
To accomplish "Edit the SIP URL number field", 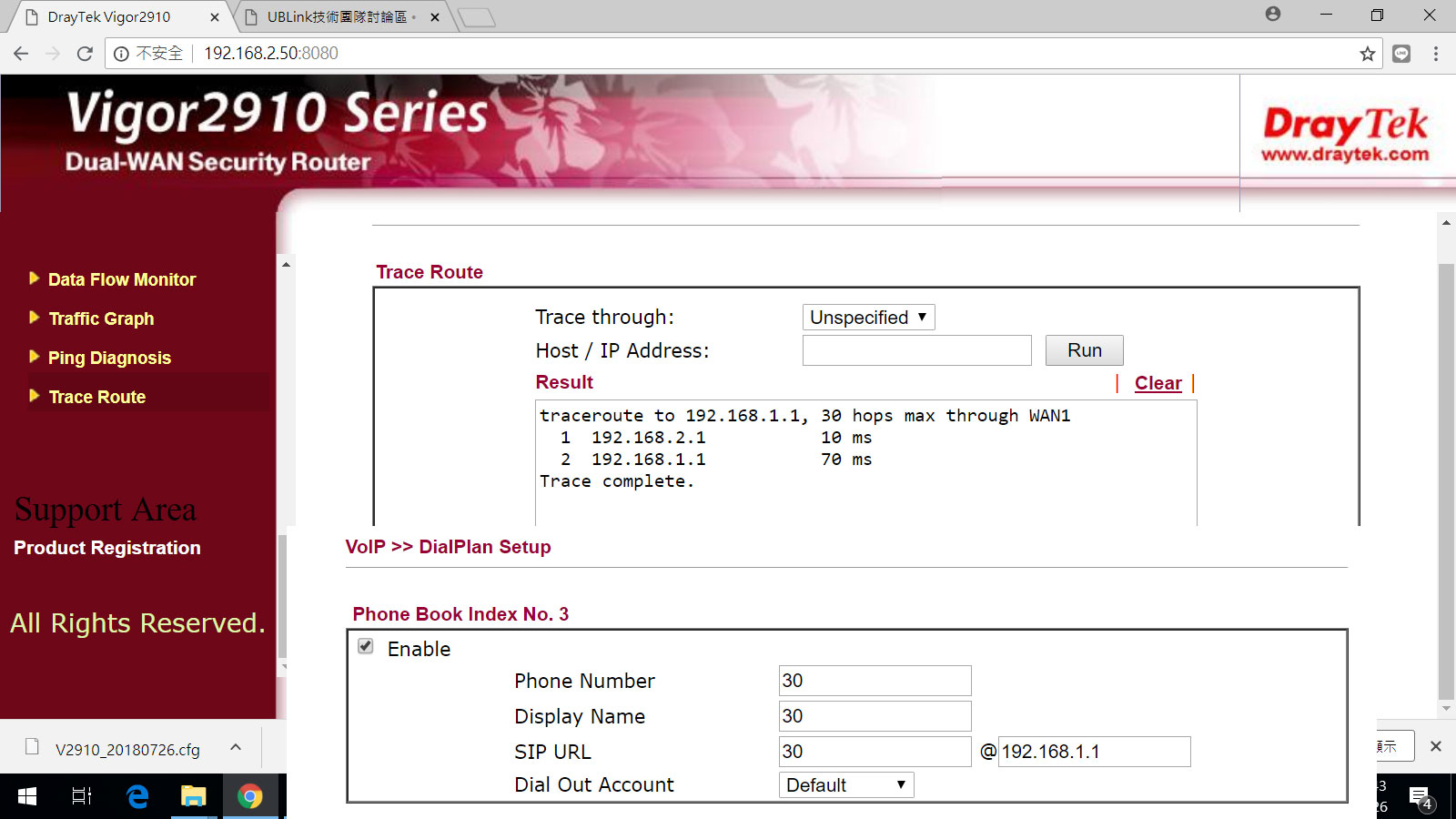I will pos(875,752).
